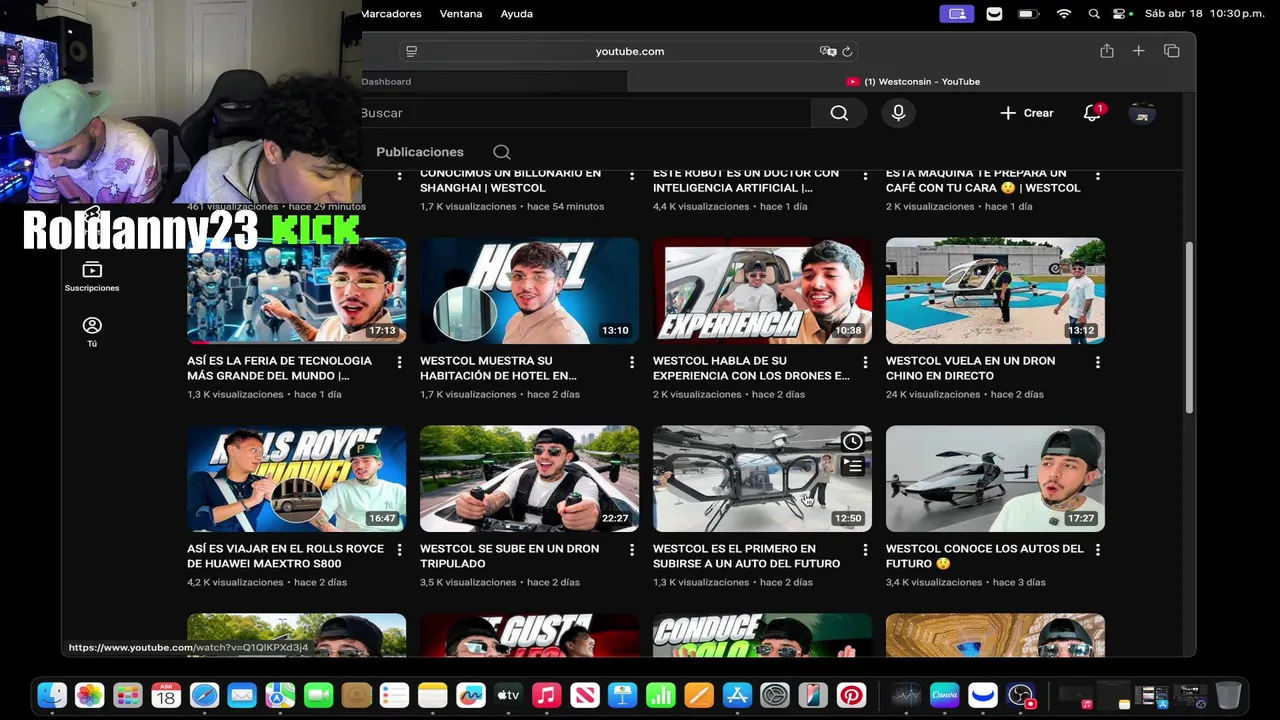Open Pinterest from the Dock
The width and height of the screenshot is (1280, 720).
pos(851,695)
